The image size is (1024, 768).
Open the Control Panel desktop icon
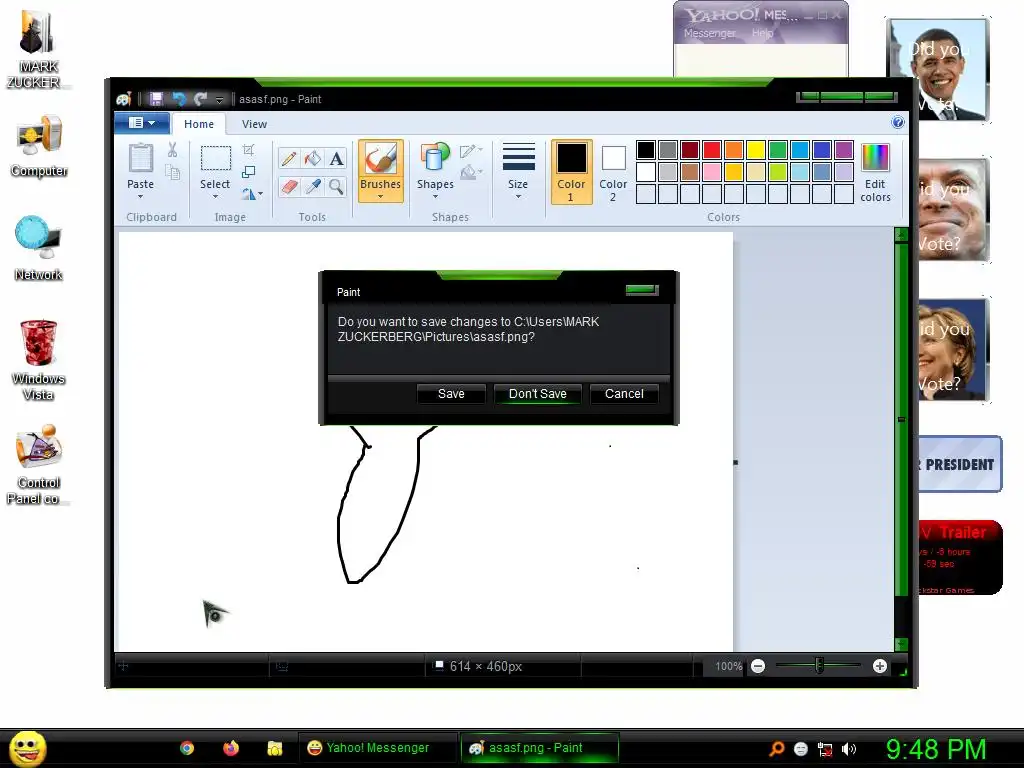tap(39, 464)
